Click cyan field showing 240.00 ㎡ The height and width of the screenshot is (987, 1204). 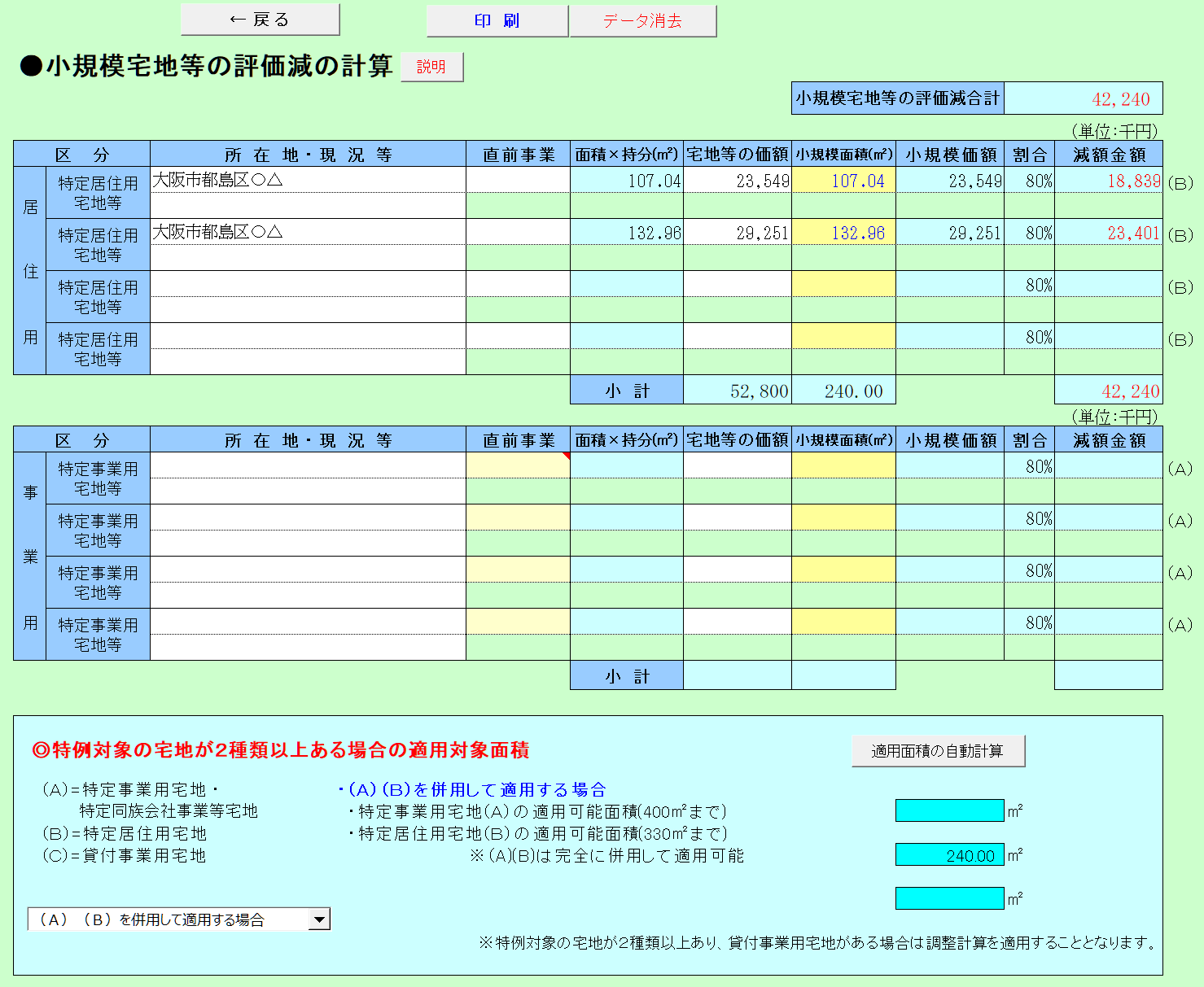(950, 854)
